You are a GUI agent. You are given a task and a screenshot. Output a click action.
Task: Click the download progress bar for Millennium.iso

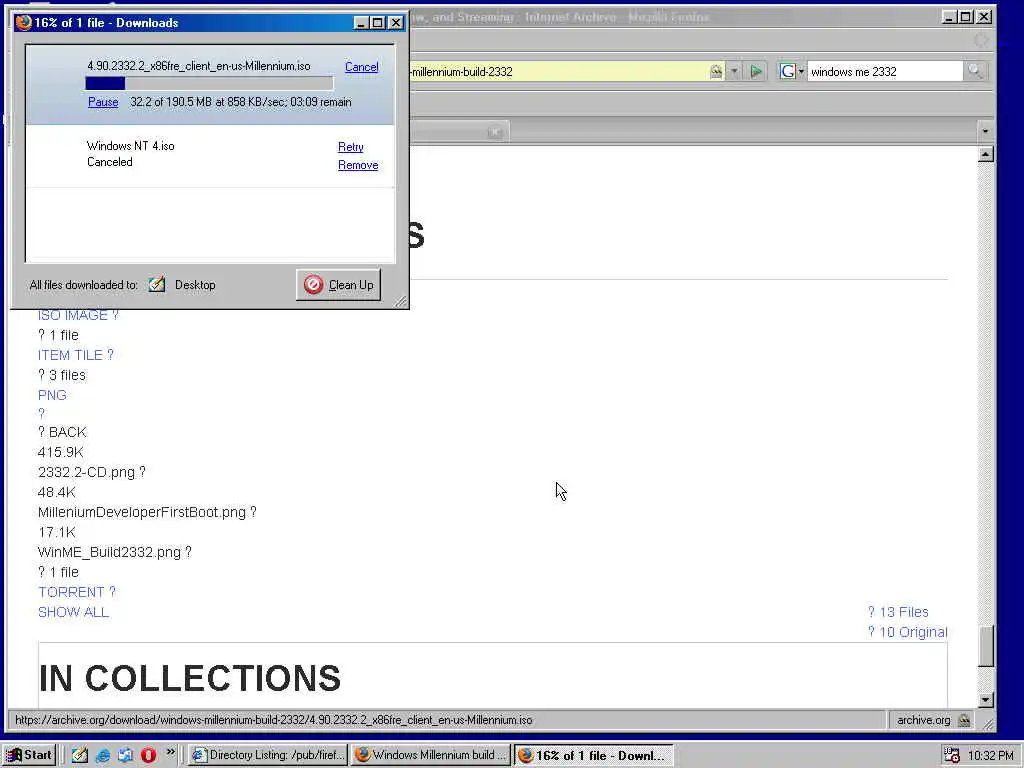pyautogui.click(x=209, y=83)
